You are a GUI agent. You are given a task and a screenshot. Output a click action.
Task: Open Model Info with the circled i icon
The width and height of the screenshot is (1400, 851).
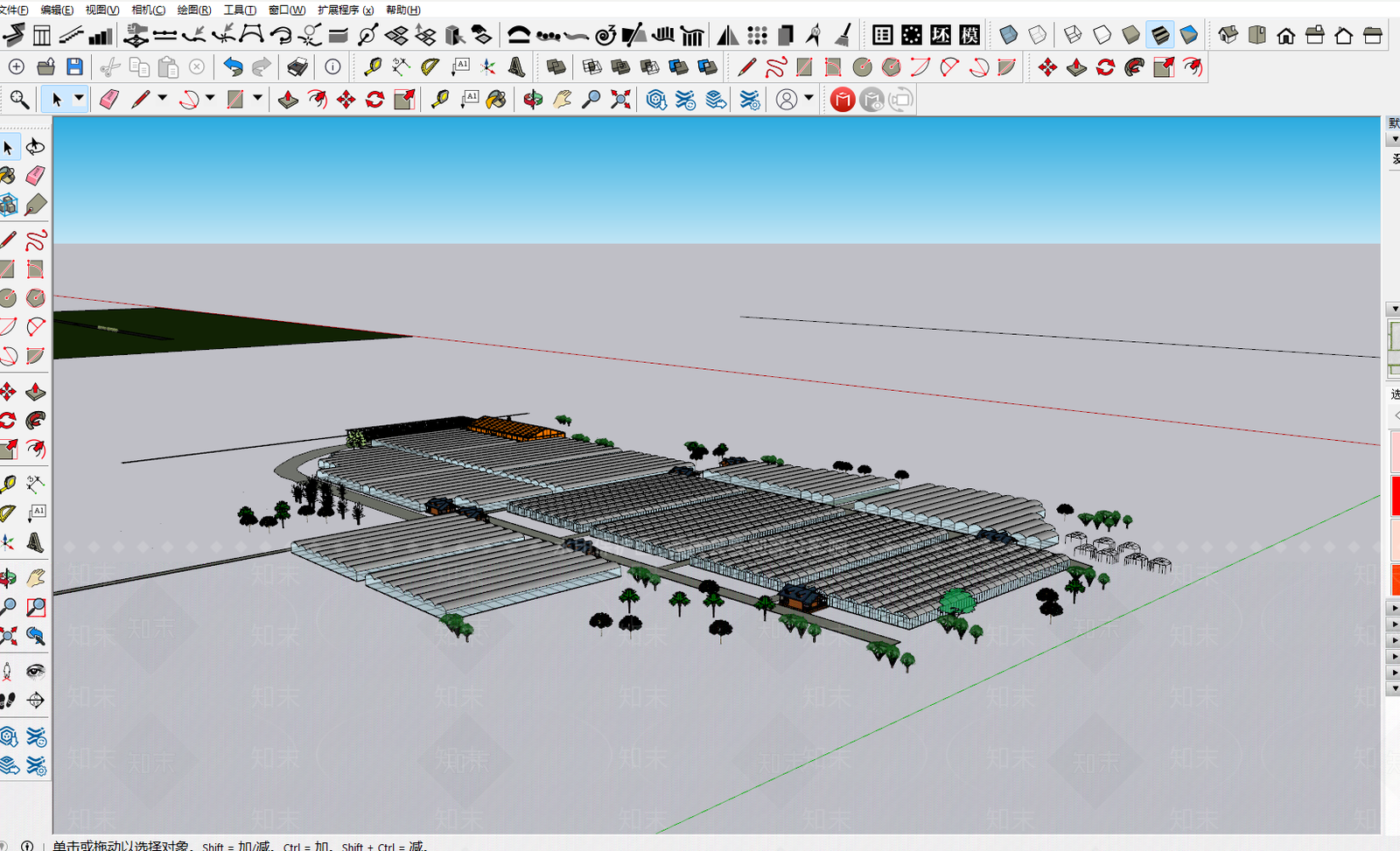coord(332,66)
